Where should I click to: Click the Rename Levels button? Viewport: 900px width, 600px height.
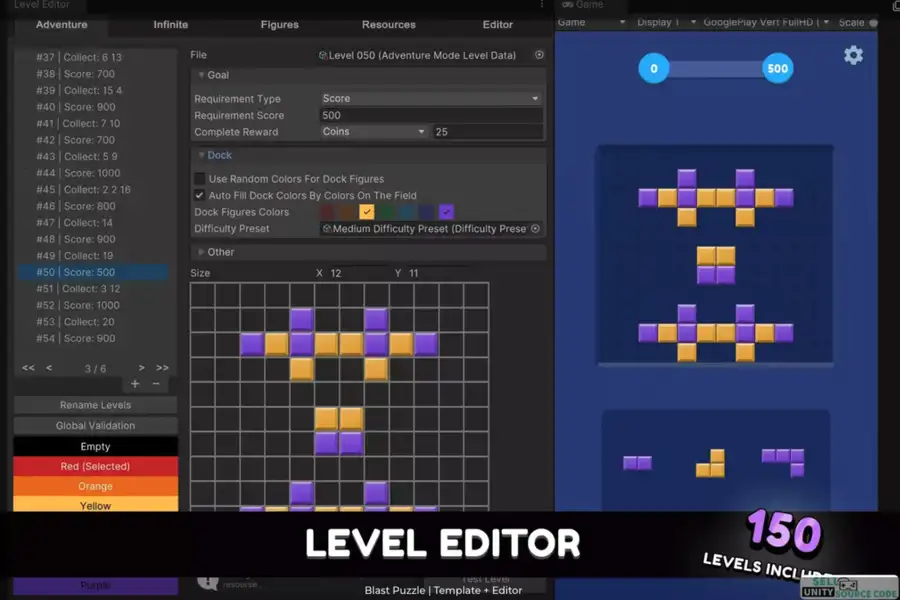pyautogui.click(x=95, y=405)
